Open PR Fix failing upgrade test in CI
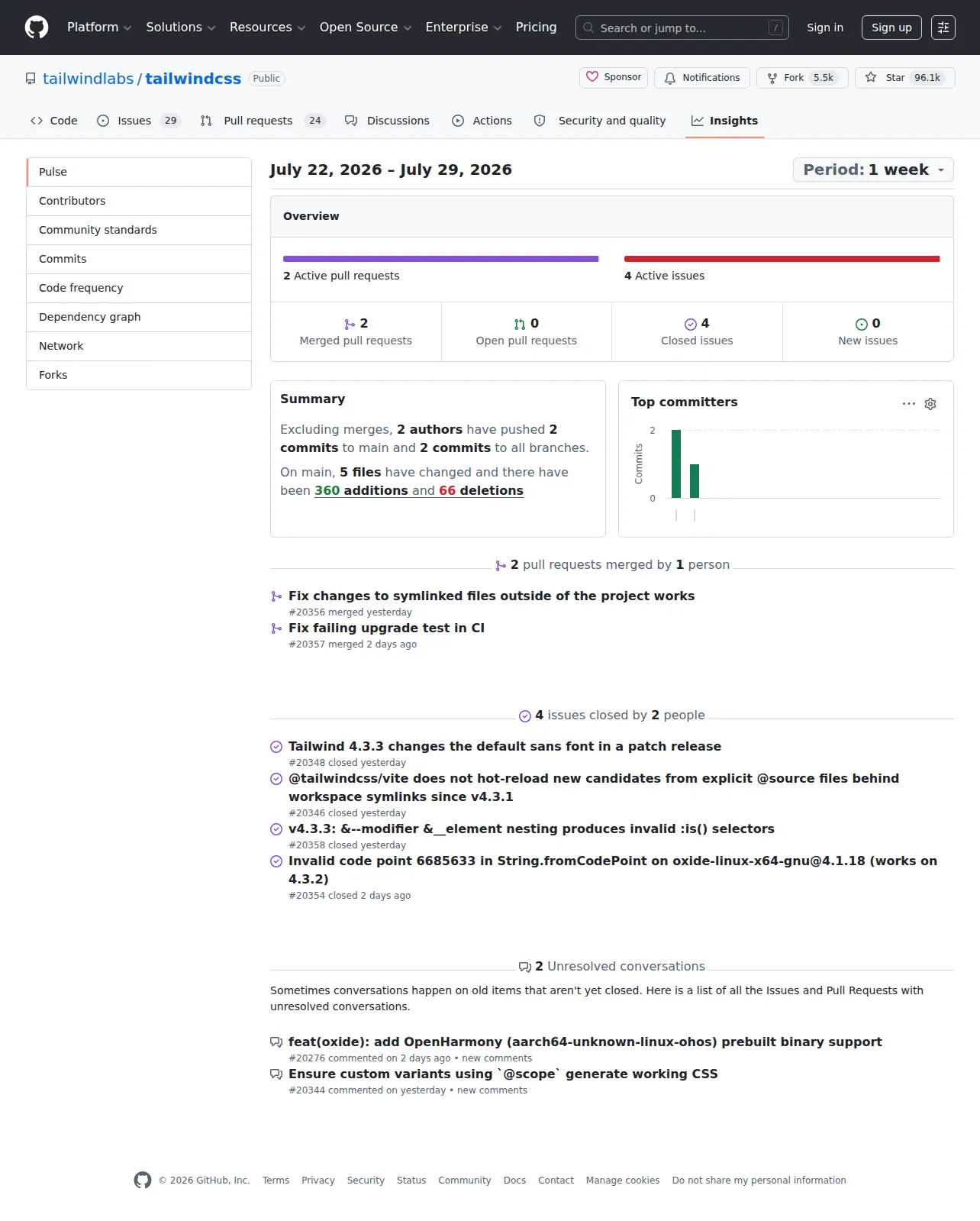This screenshot has height=1221, width=980. pos(386,628)
